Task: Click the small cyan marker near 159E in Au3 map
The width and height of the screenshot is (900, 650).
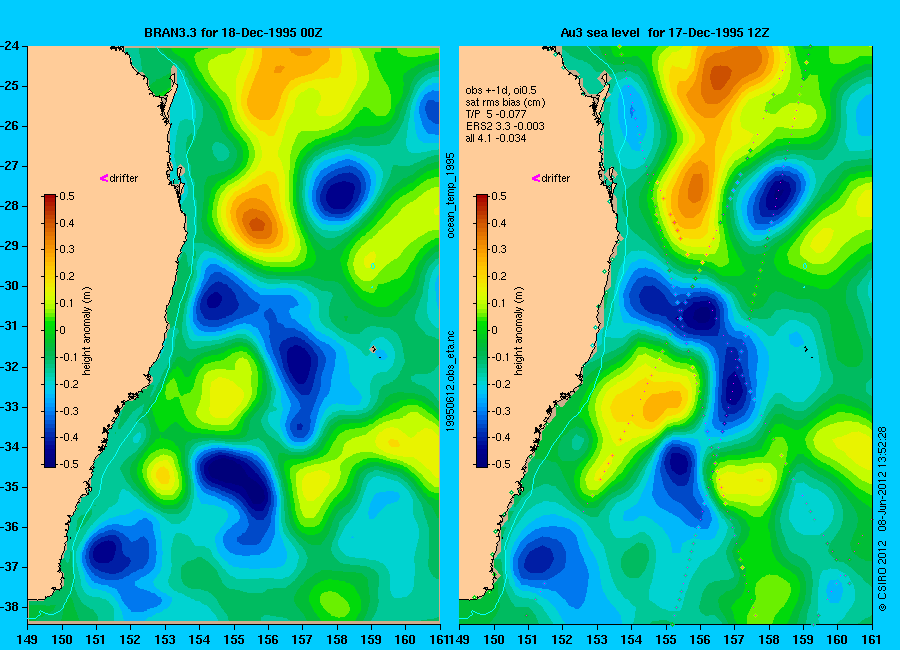Action: point(805,266)
